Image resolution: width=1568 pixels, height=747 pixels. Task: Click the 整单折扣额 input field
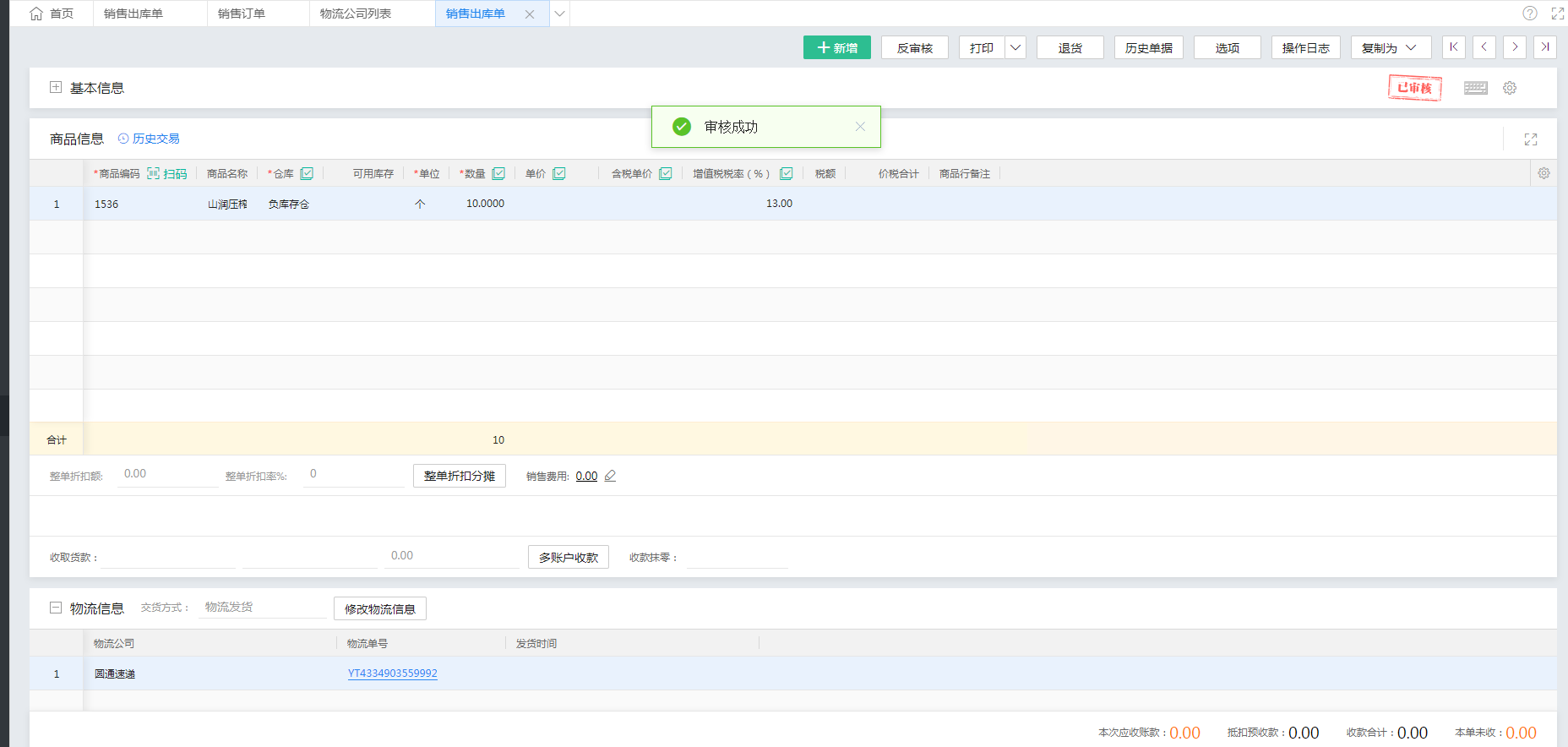pyautogui.click(x=167, y=474)
